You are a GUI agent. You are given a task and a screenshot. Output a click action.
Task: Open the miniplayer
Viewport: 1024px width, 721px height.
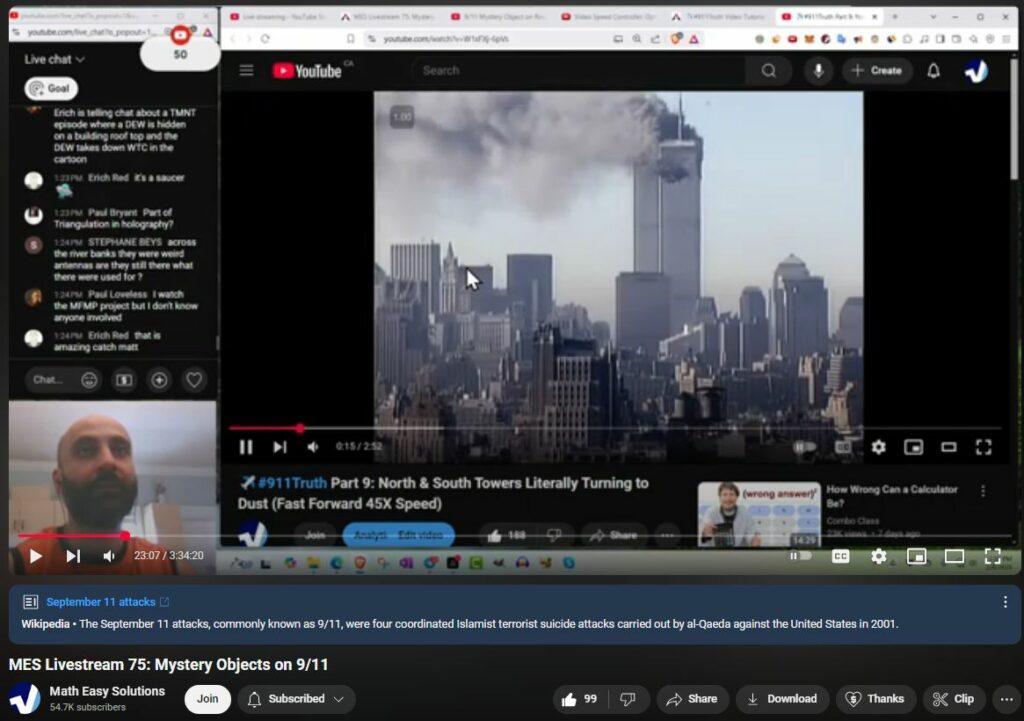[x=916, y=556]
